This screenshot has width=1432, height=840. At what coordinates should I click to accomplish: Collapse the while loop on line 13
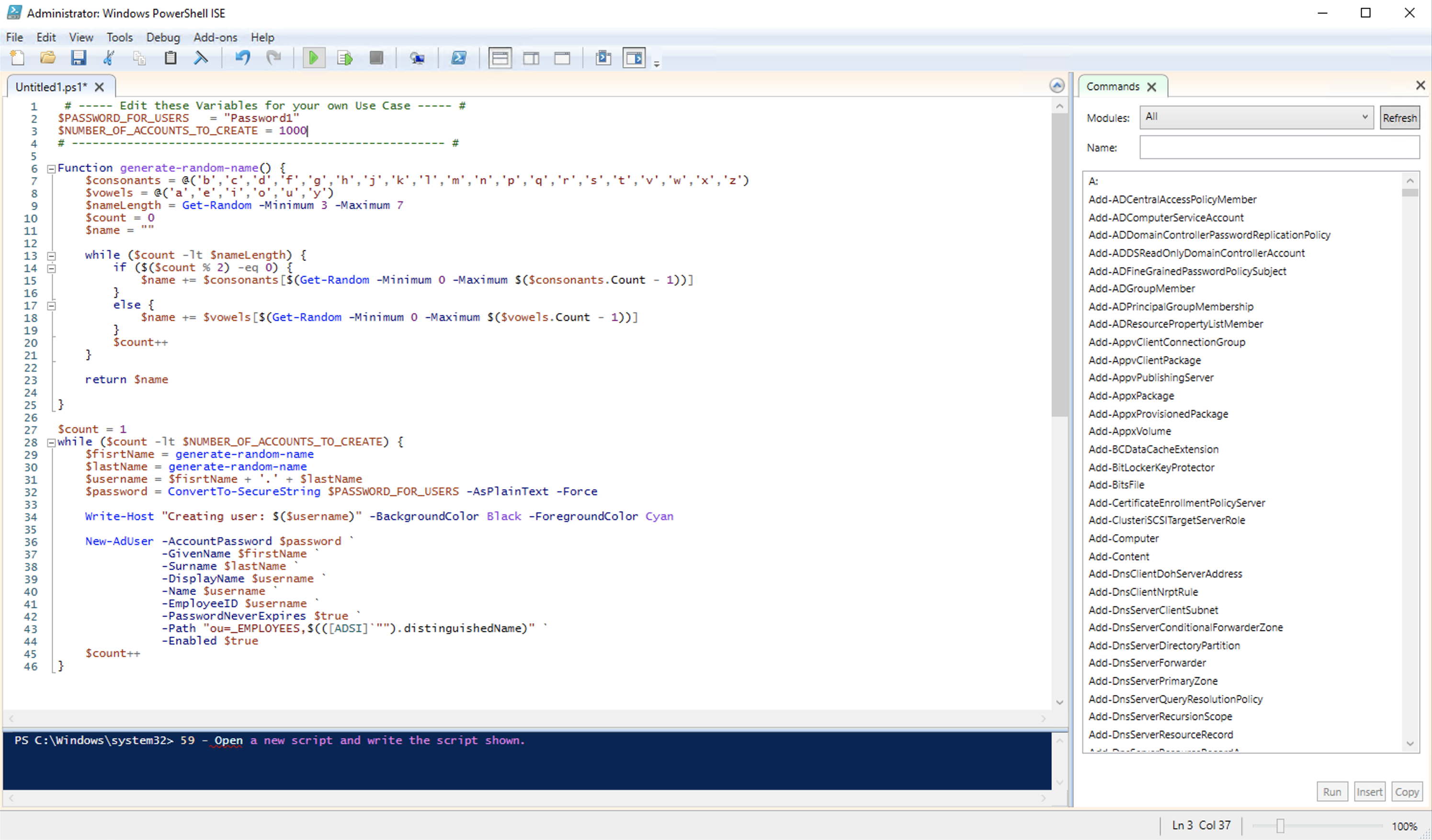51,256
